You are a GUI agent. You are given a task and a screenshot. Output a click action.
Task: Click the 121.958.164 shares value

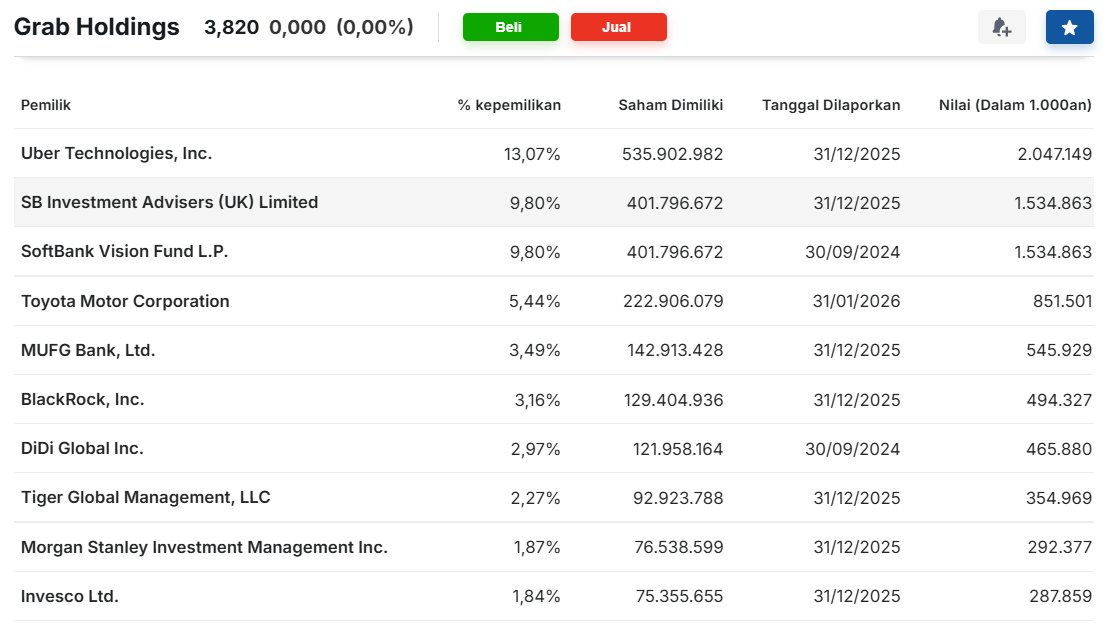point(678,449)
